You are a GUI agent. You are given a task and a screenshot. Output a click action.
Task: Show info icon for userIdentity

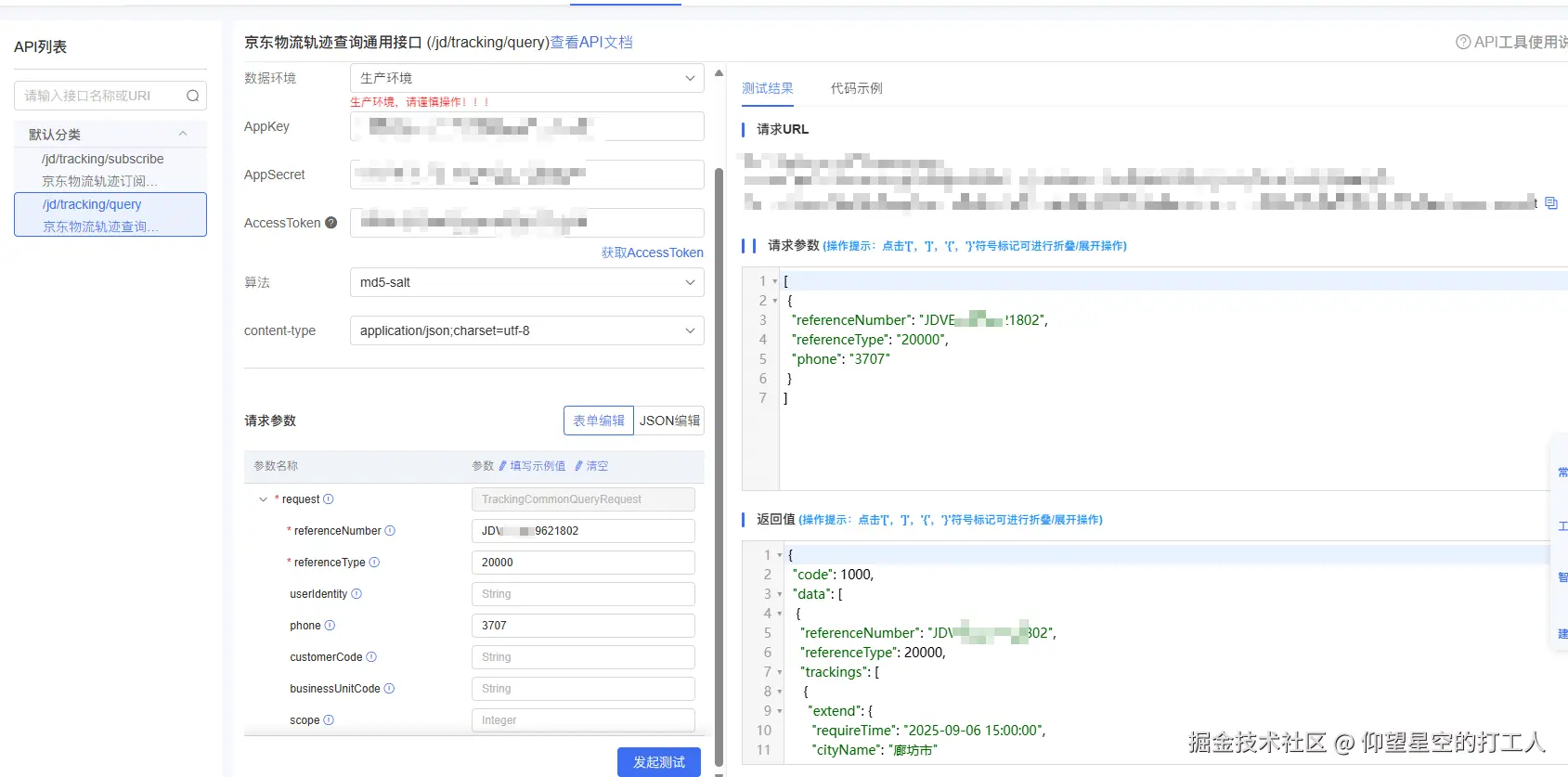(x=356, y=594)
